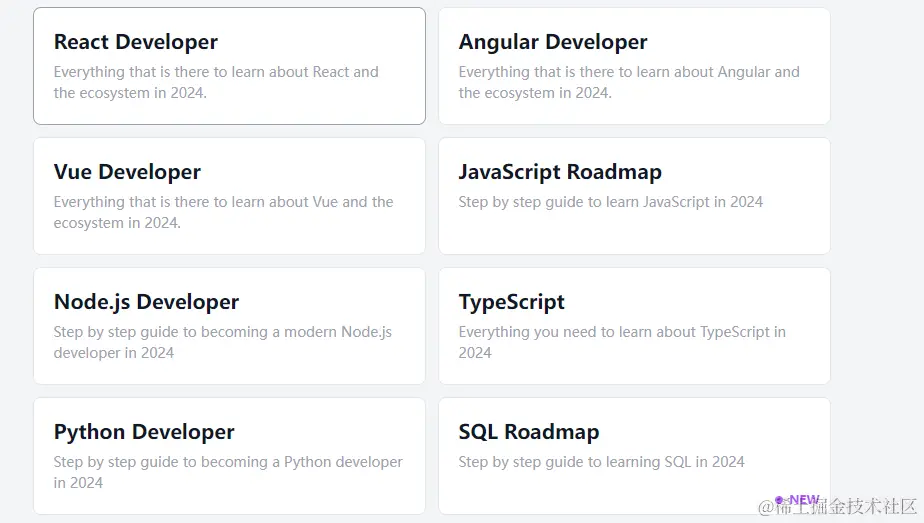Screen dimensions: 924x523
Task: Click the modern Node.js developer description
Action: click(223, 342)
